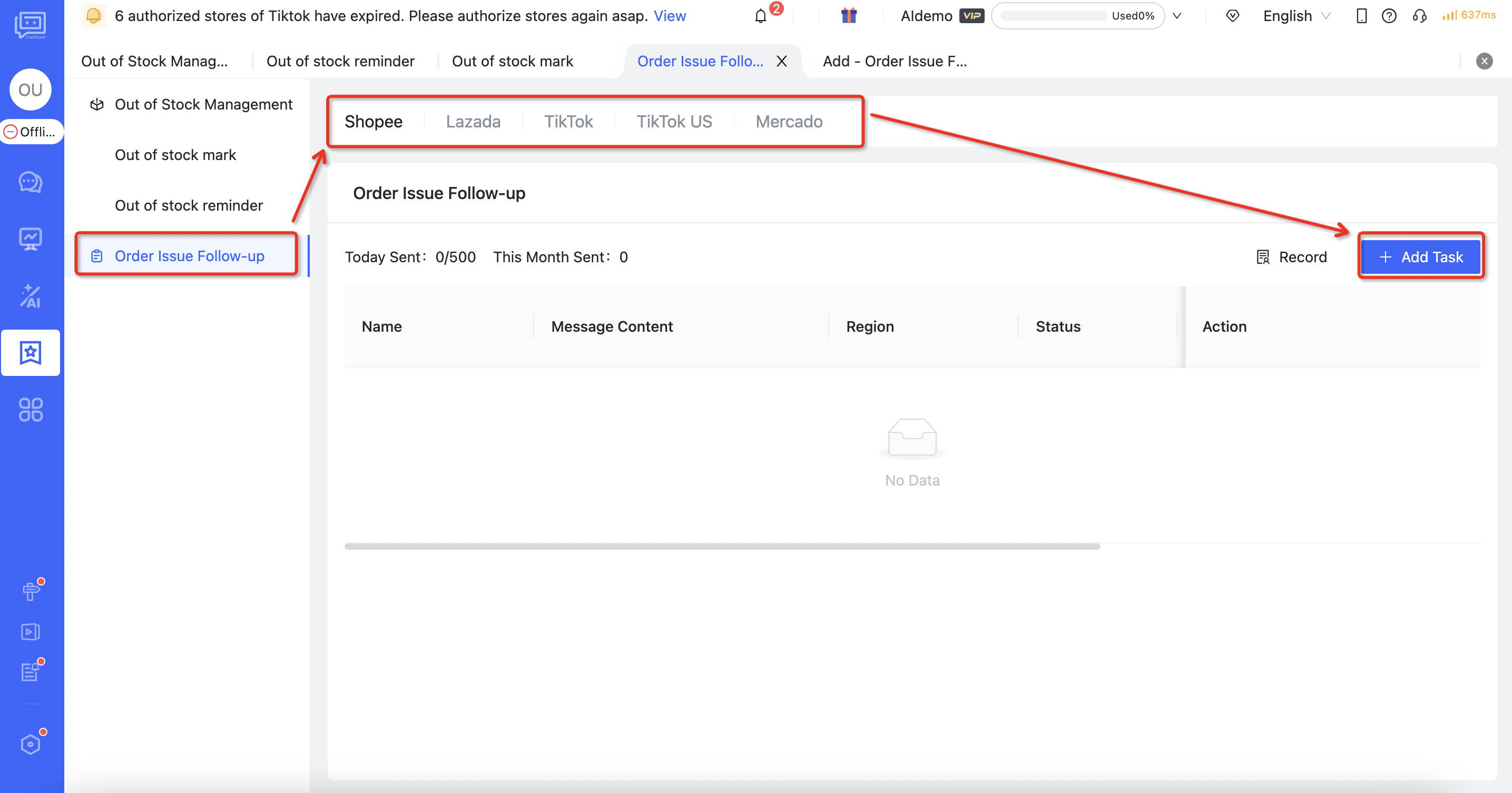Image resolution: width=1512 pixels, height=793 pixels.
Task: Click the Aldemo account name
Action: click(926, 16)
